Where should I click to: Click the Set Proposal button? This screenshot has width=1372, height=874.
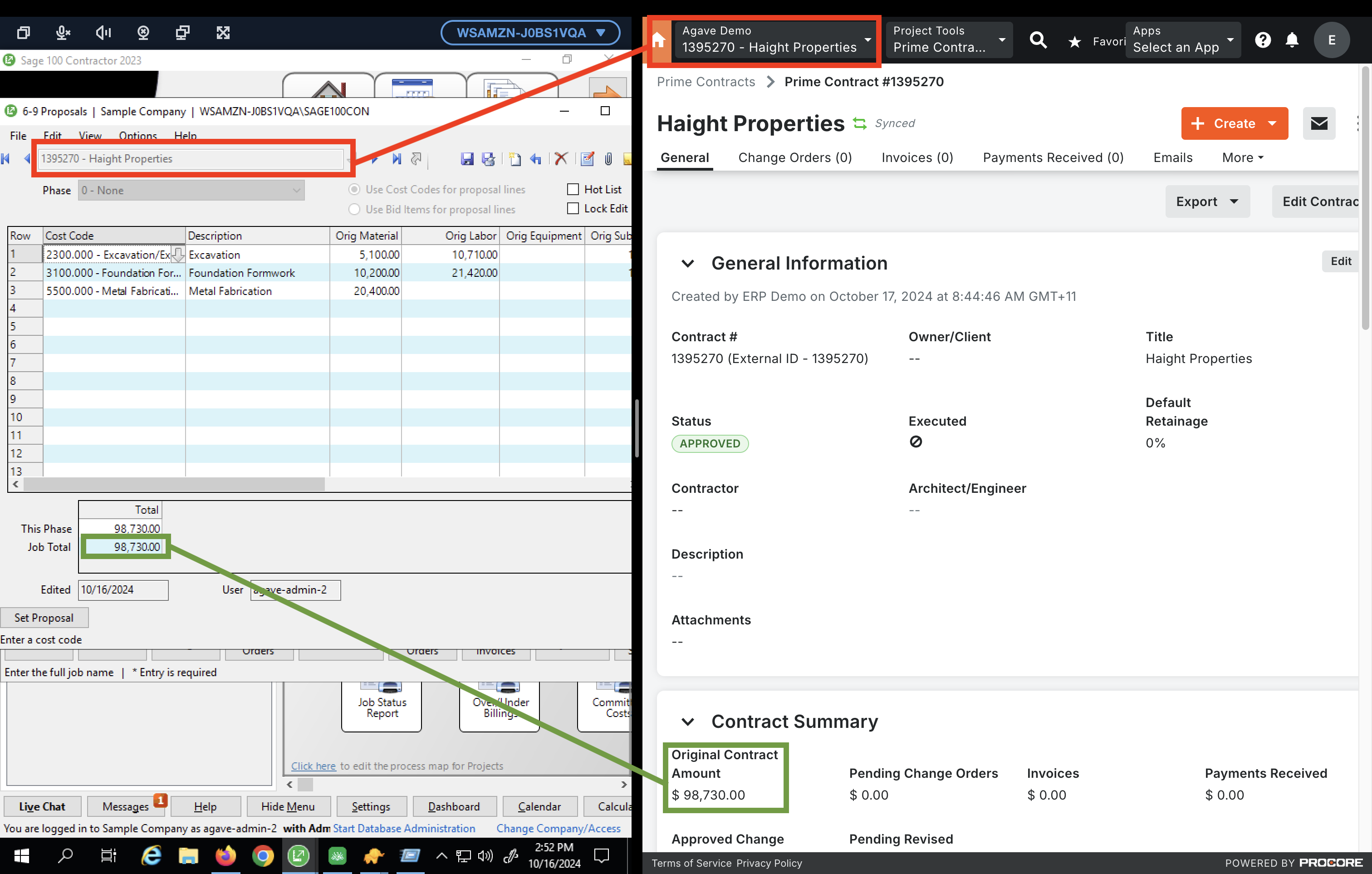click(x=44, y=618)
